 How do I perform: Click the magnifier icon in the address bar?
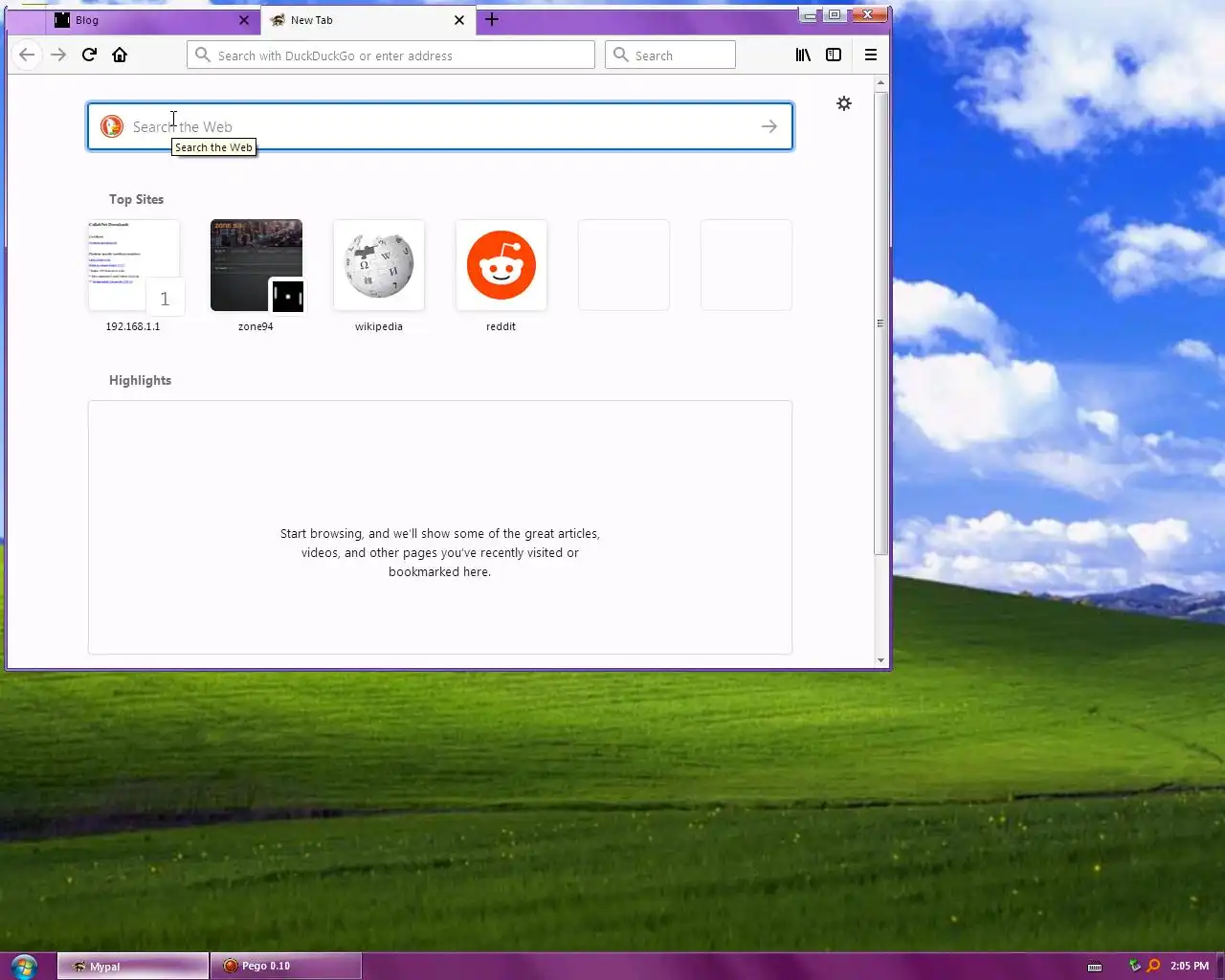click(x=203, y=55)
